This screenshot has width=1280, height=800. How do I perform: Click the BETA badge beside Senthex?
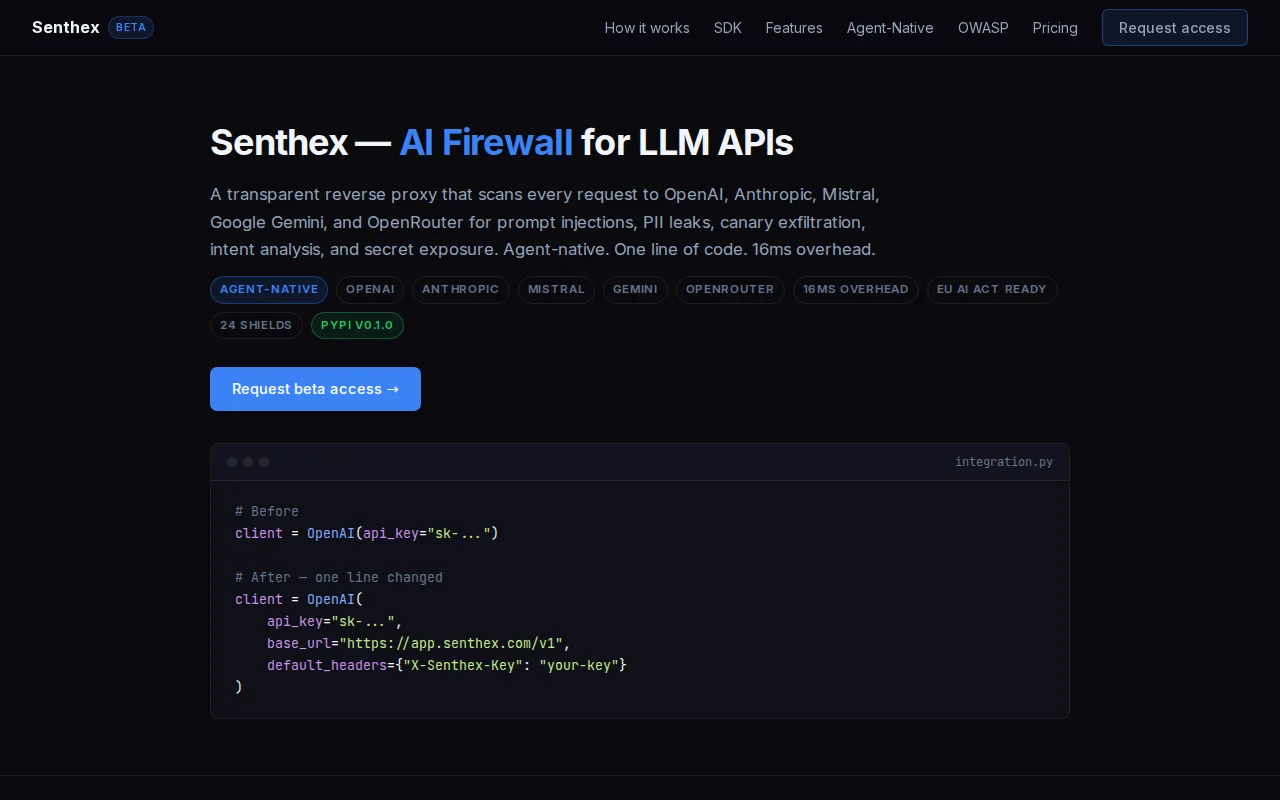(x=131, y=27)
